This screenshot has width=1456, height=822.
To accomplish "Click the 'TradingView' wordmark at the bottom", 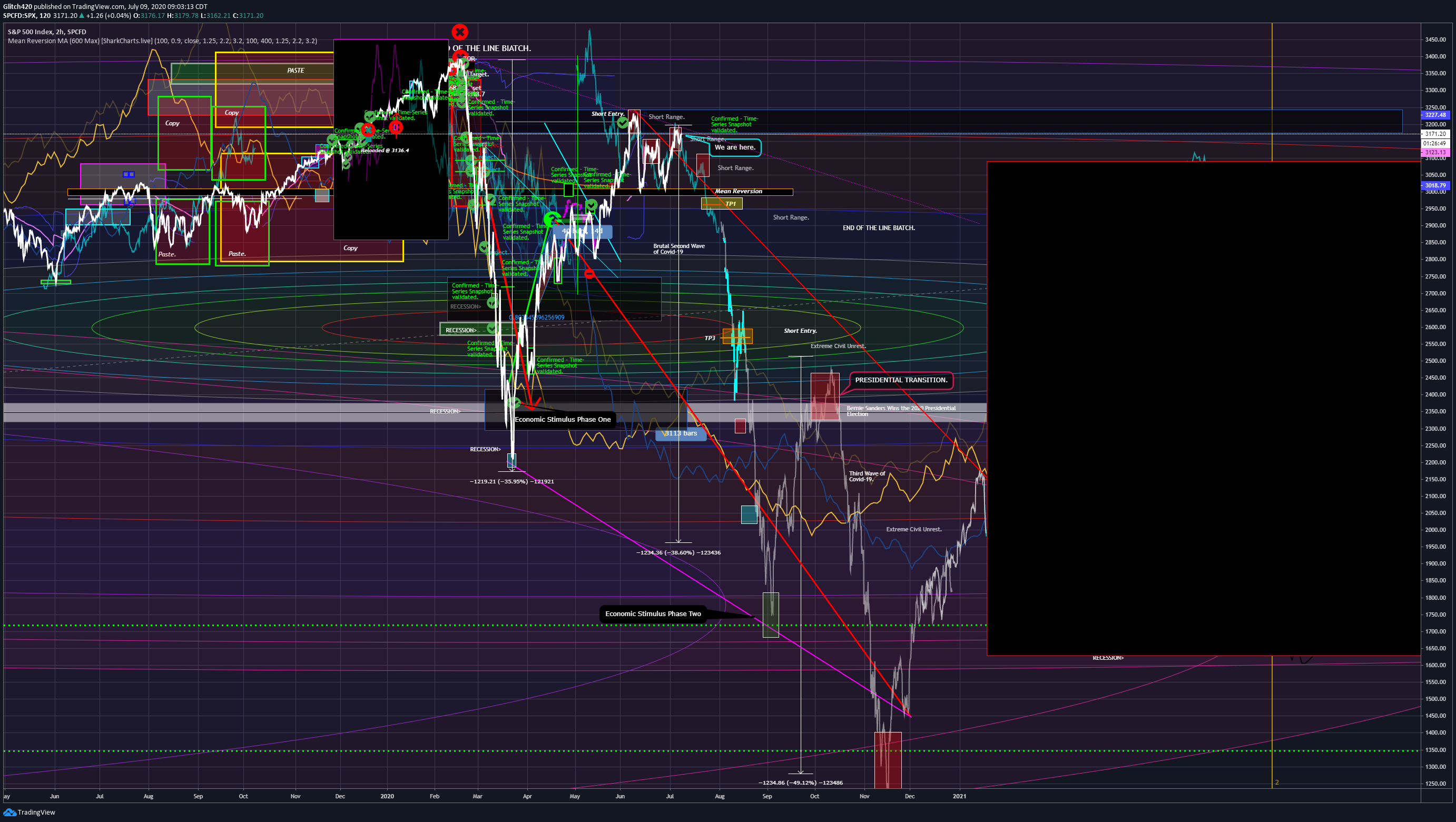I will point(36,813).
